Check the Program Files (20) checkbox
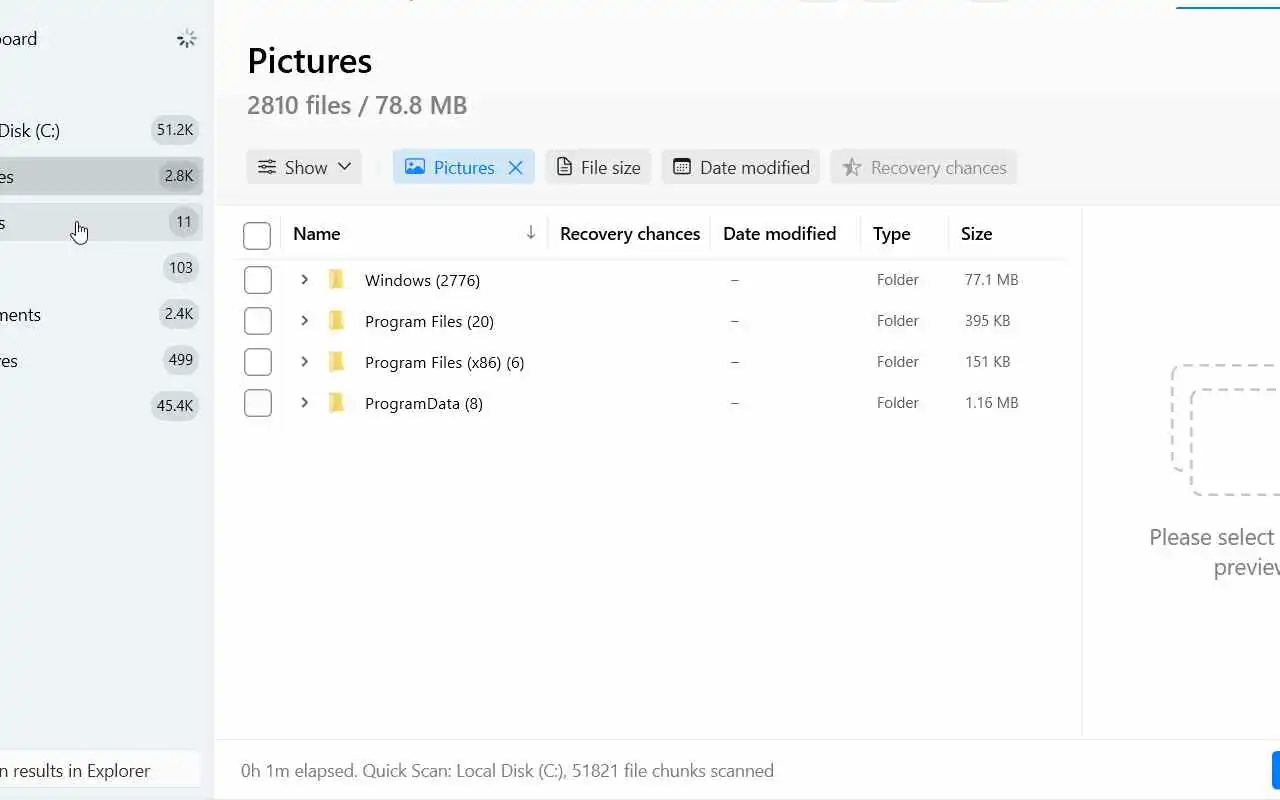This screenshot has width=1280, height=800. pyautogui.click(x=258, y=321)
